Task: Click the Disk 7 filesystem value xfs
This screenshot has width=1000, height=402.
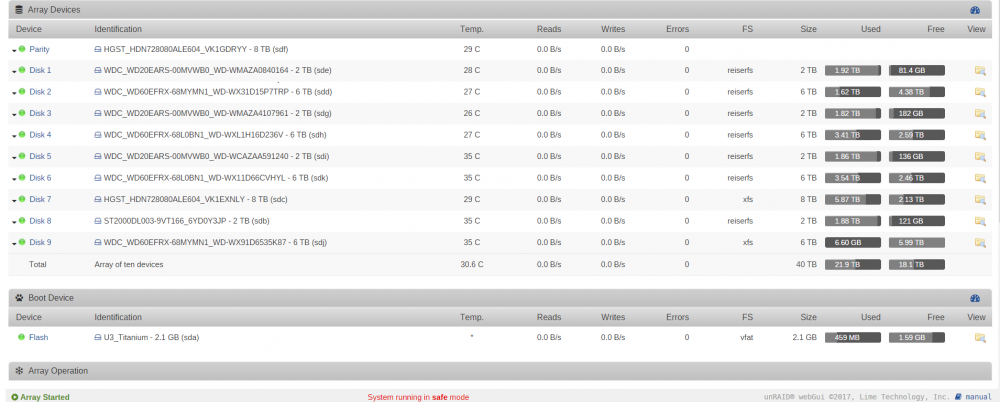Action: point(747,199)
